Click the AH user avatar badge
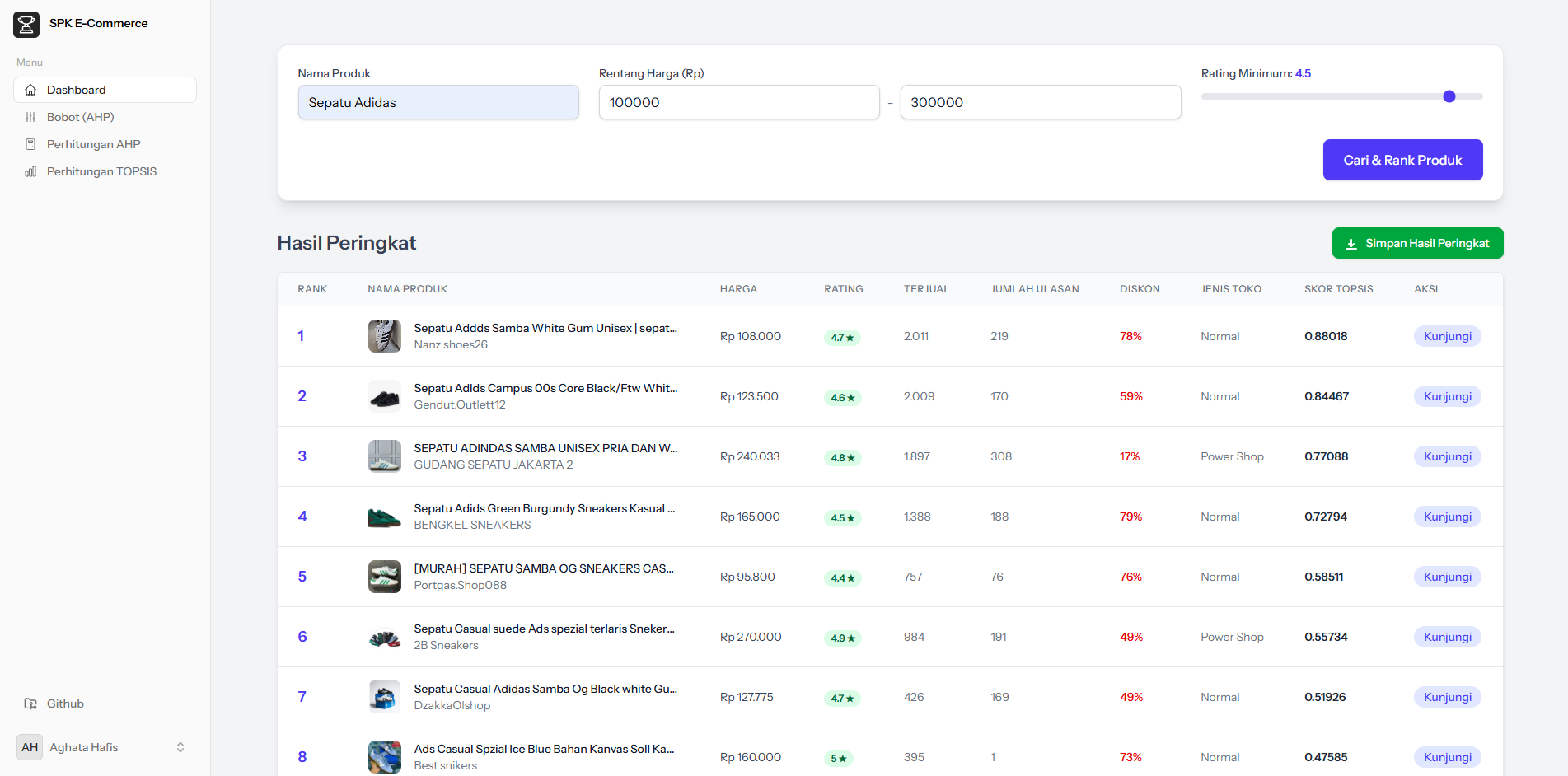 pos(30,747)
